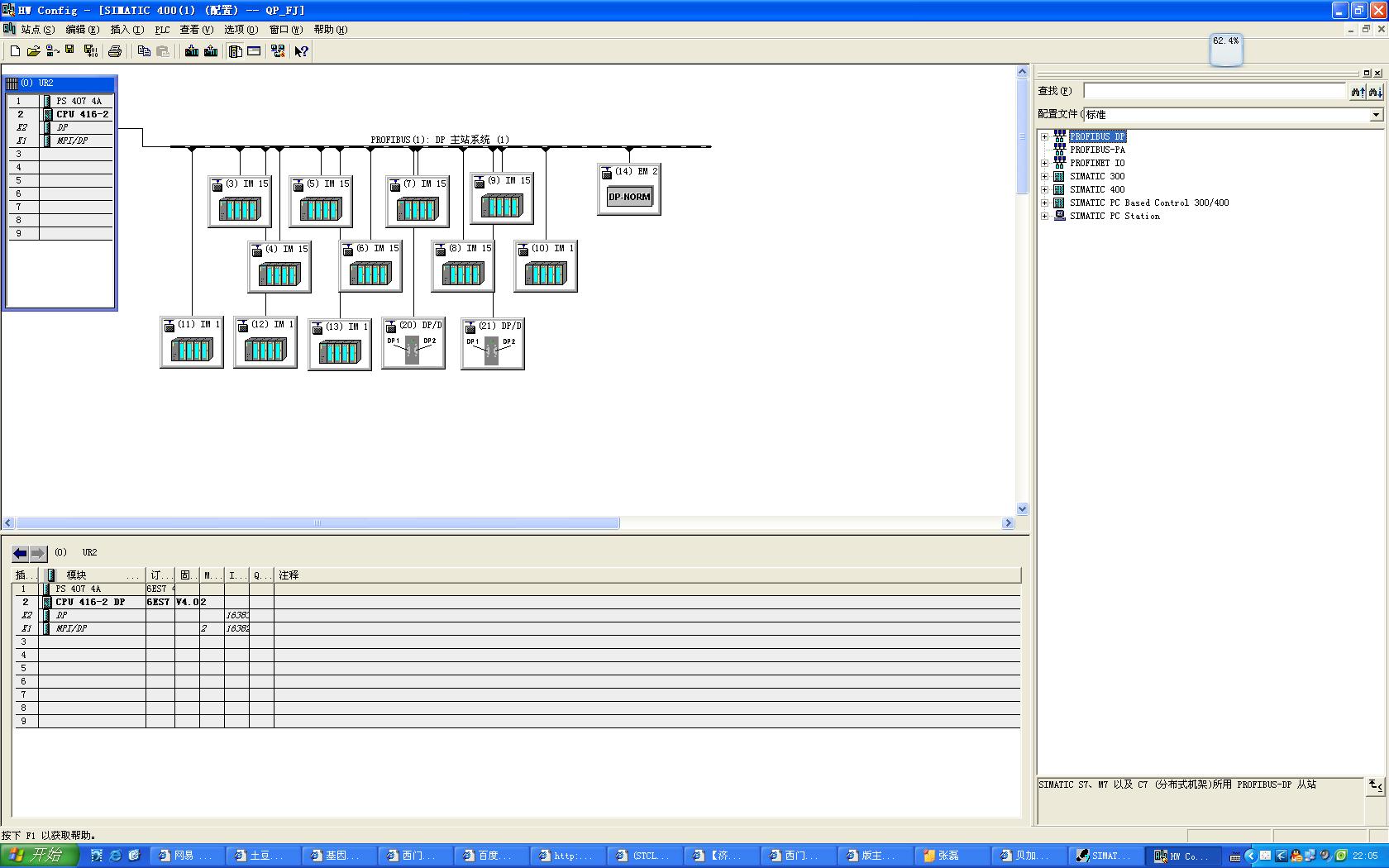Select slave station (7) IM 153

click(x=418, y=201)
